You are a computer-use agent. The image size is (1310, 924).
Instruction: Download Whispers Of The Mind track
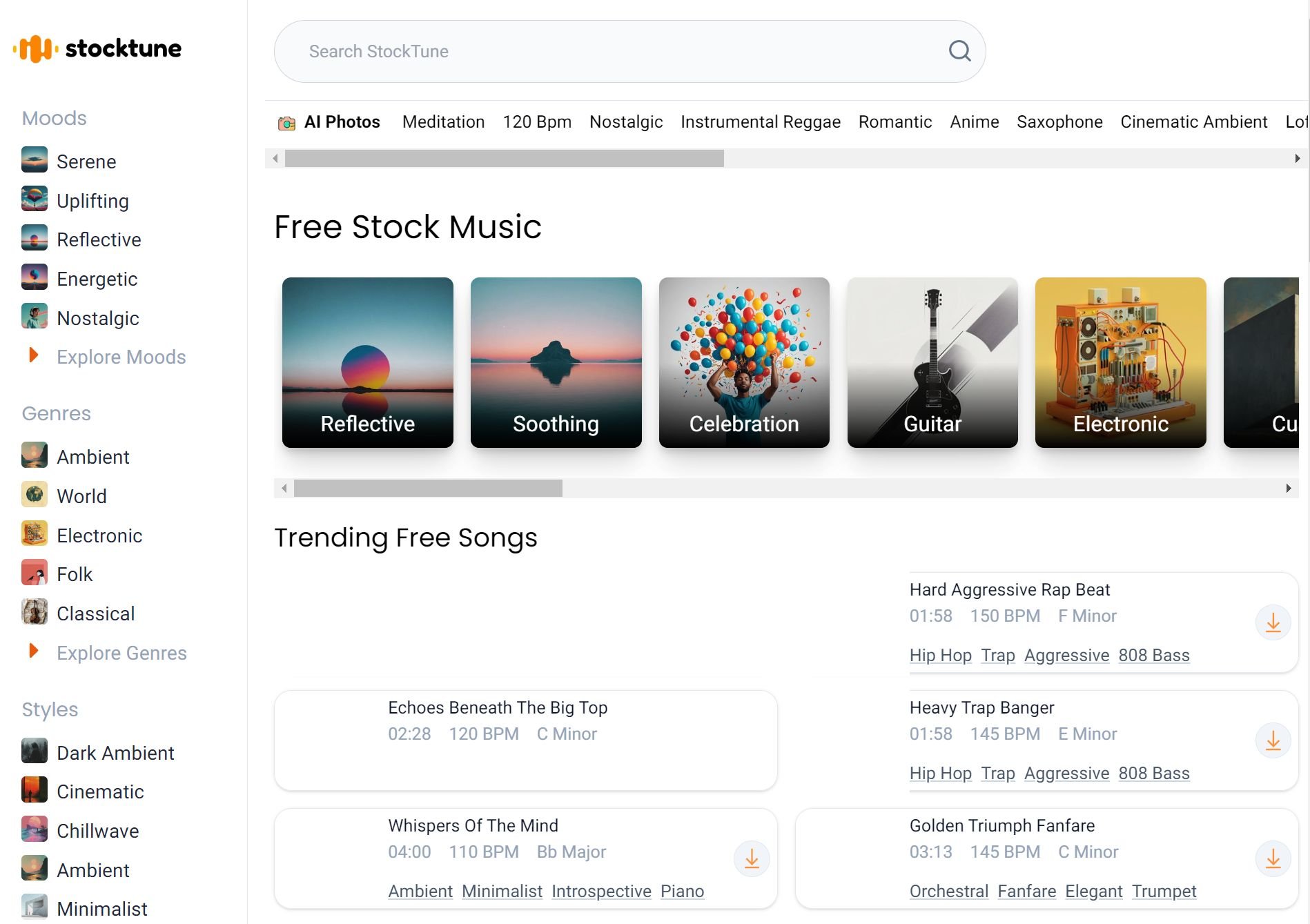[x=752, y=859]
